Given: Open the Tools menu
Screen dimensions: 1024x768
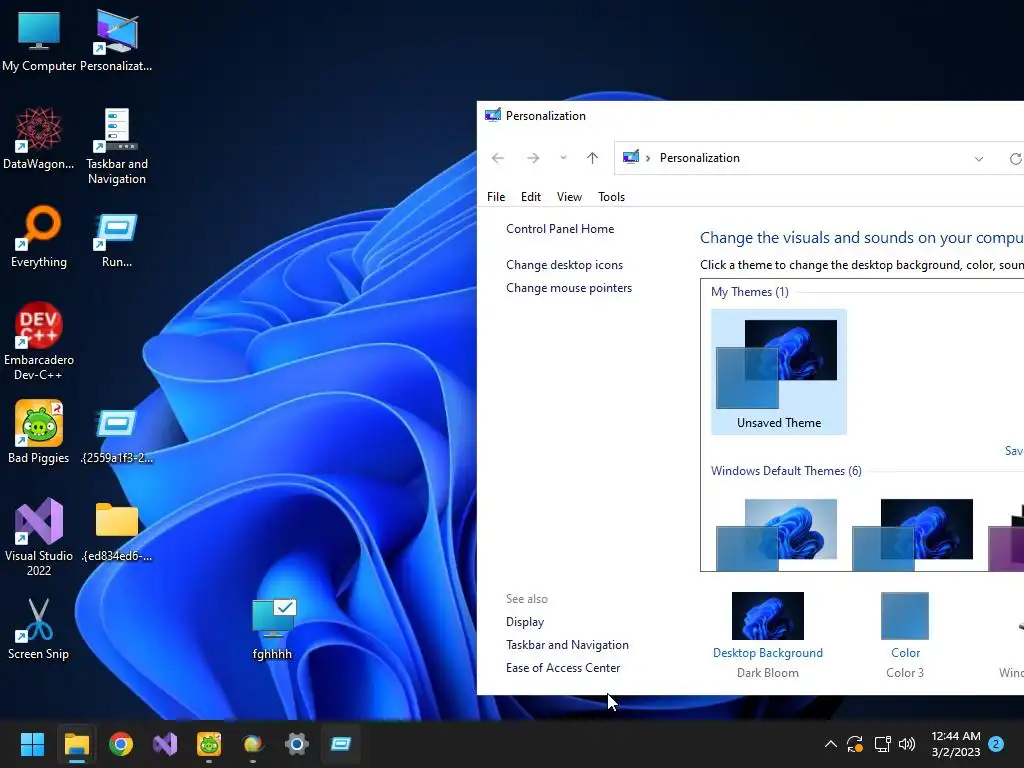Looking at the screenshot, I should (x=611, y=197).
